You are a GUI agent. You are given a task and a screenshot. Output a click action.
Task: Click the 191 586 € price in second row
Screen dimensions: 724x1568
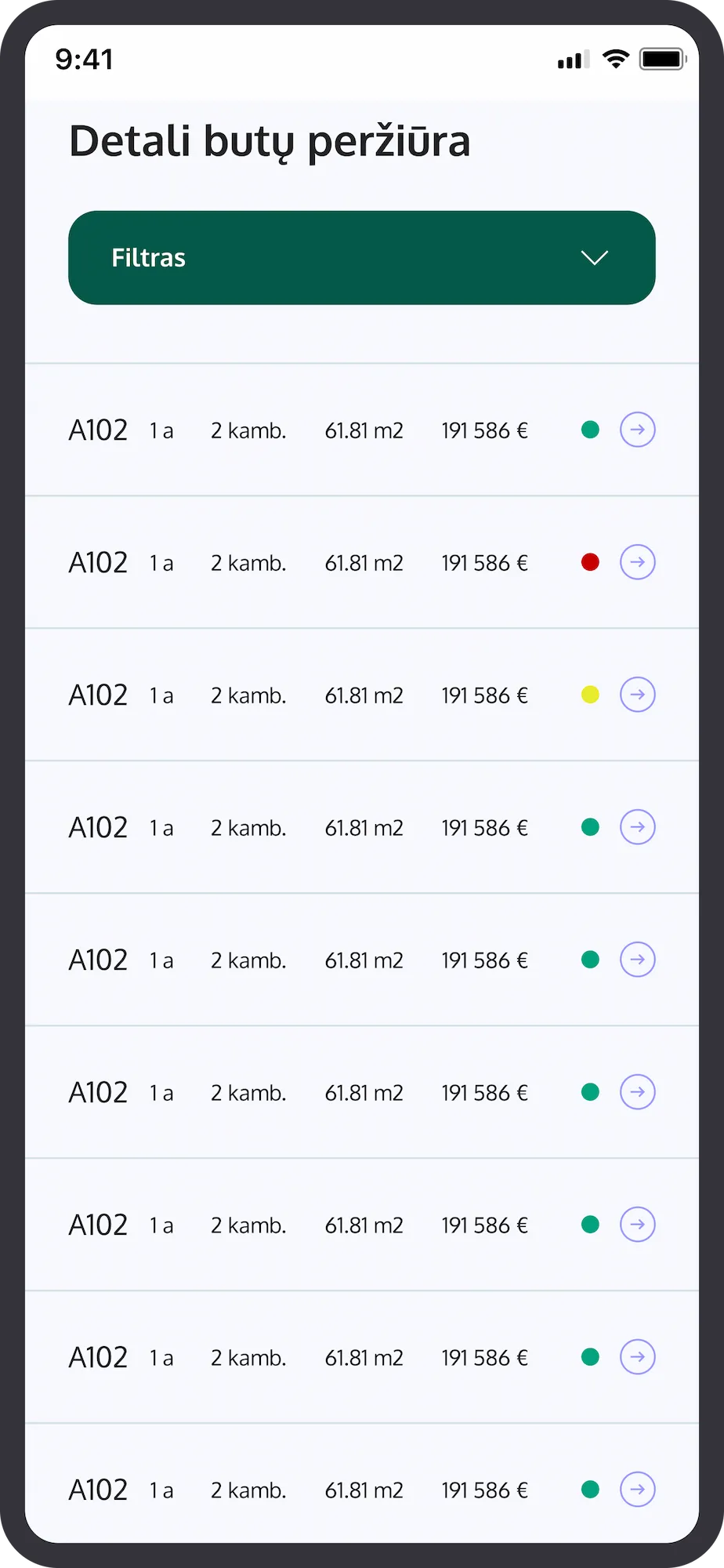[x=484, y=563]
